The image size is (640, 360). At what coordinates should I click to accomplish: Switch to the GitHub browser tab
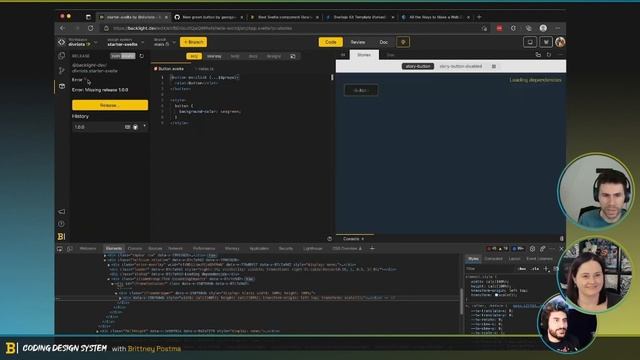209,17
